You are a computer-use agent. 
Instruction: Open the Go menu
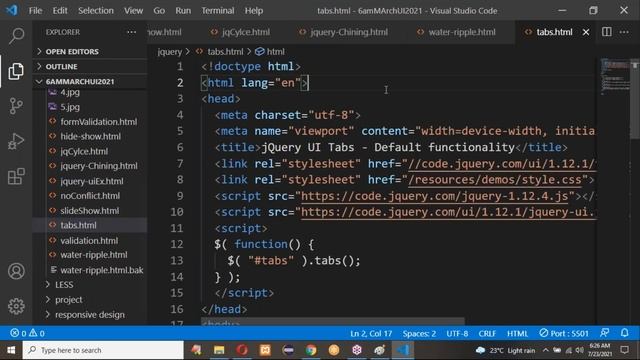coord(159,11)
